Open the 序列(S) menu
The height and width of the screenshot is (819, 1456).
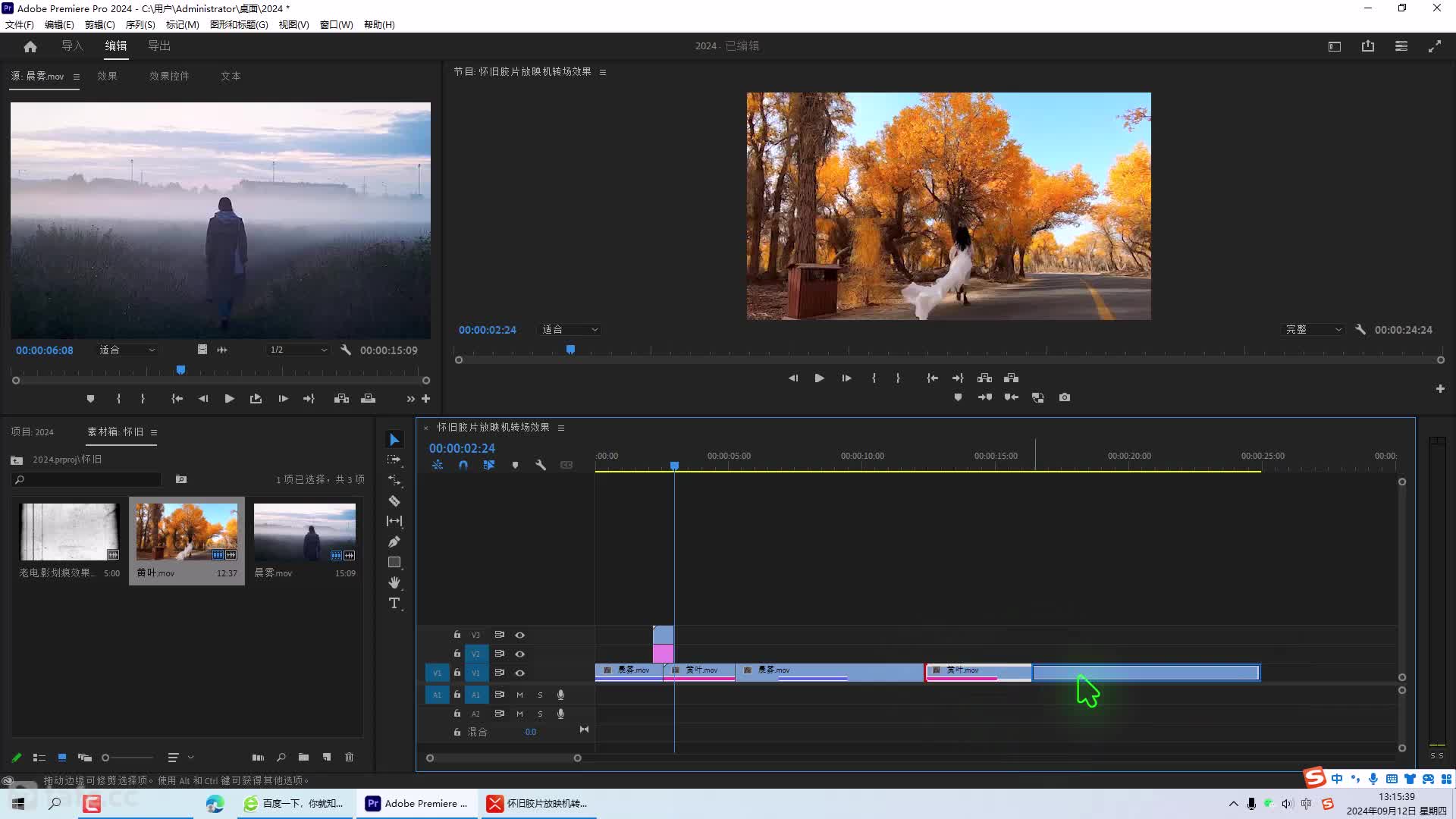(x=140, y=24)
